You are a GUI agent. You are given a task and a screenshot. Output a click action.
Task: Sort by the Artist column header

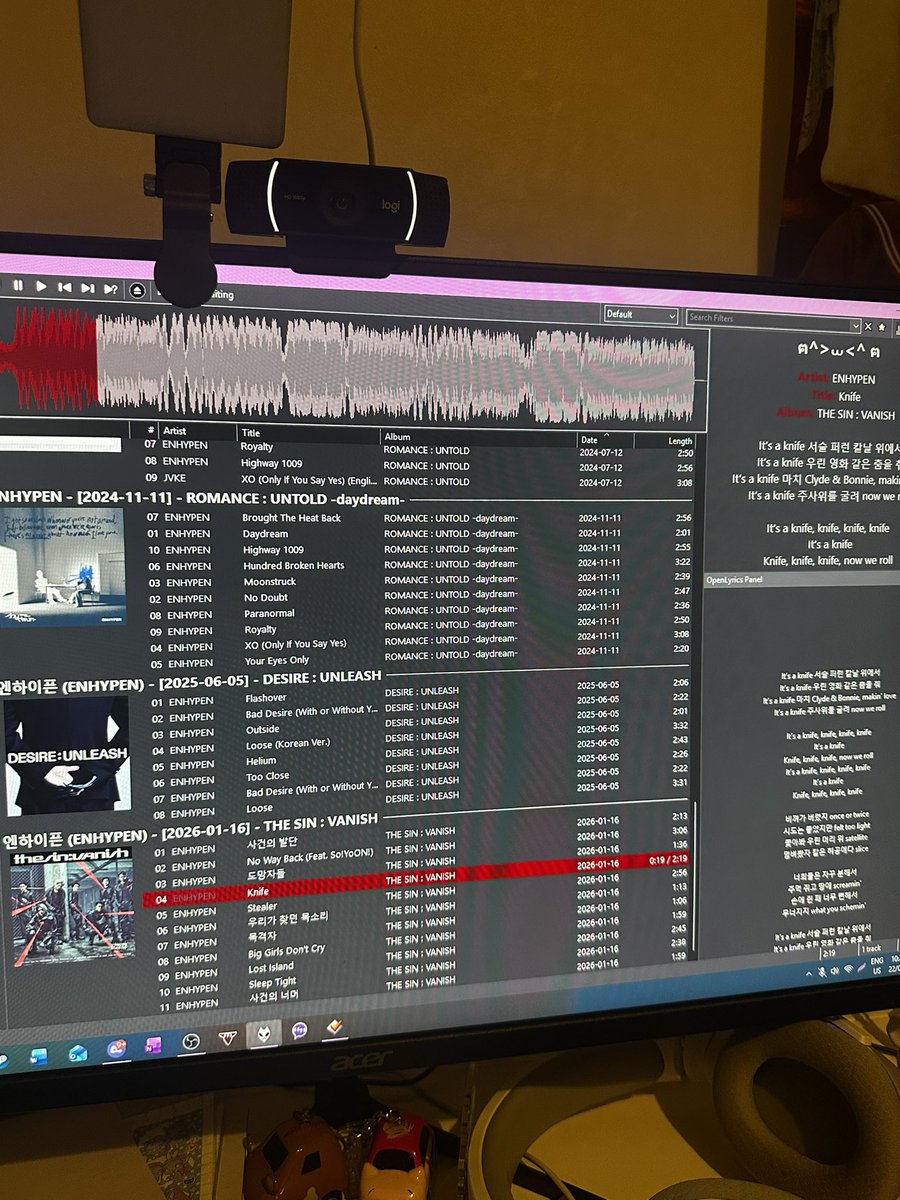click(x=175, y=431)
